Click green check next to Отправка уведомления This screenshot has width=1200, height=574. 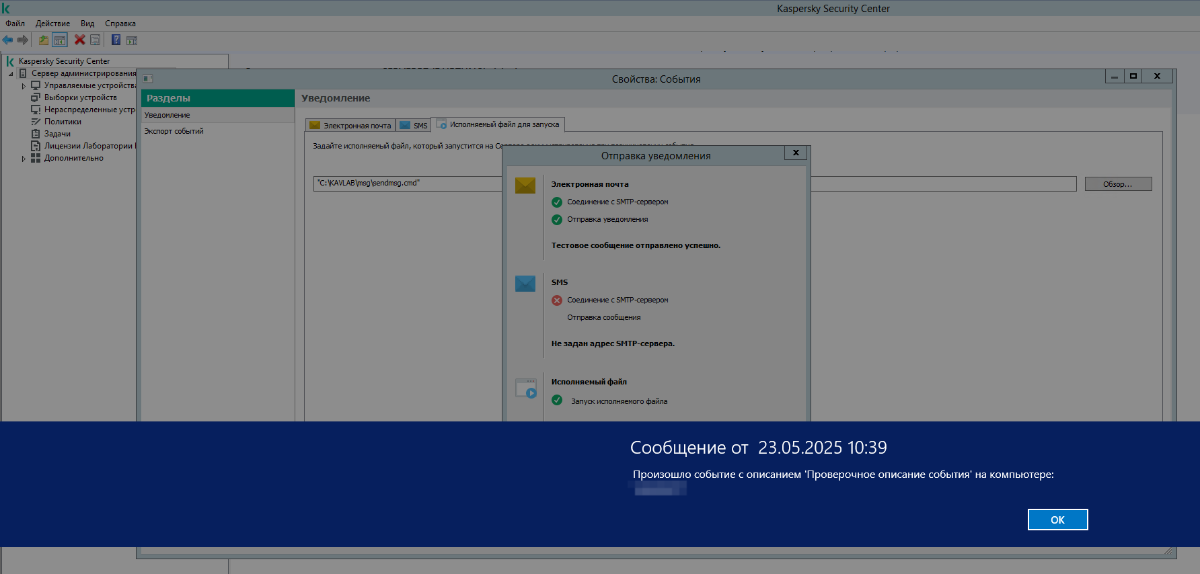(557, 219)
